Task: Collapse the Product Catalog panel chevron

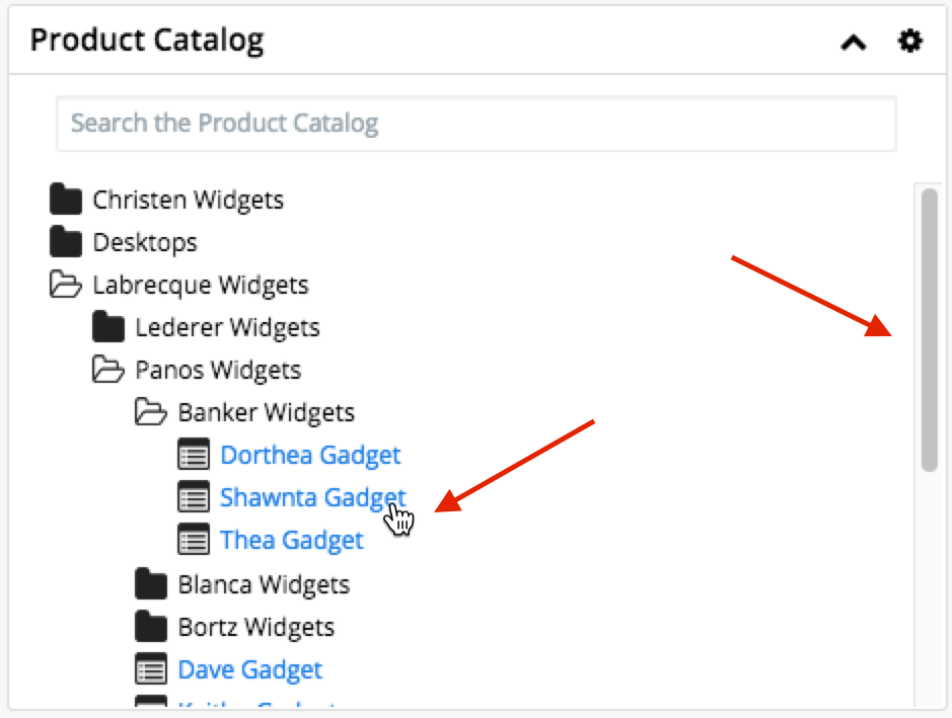Action: click(x=853, y=43)
